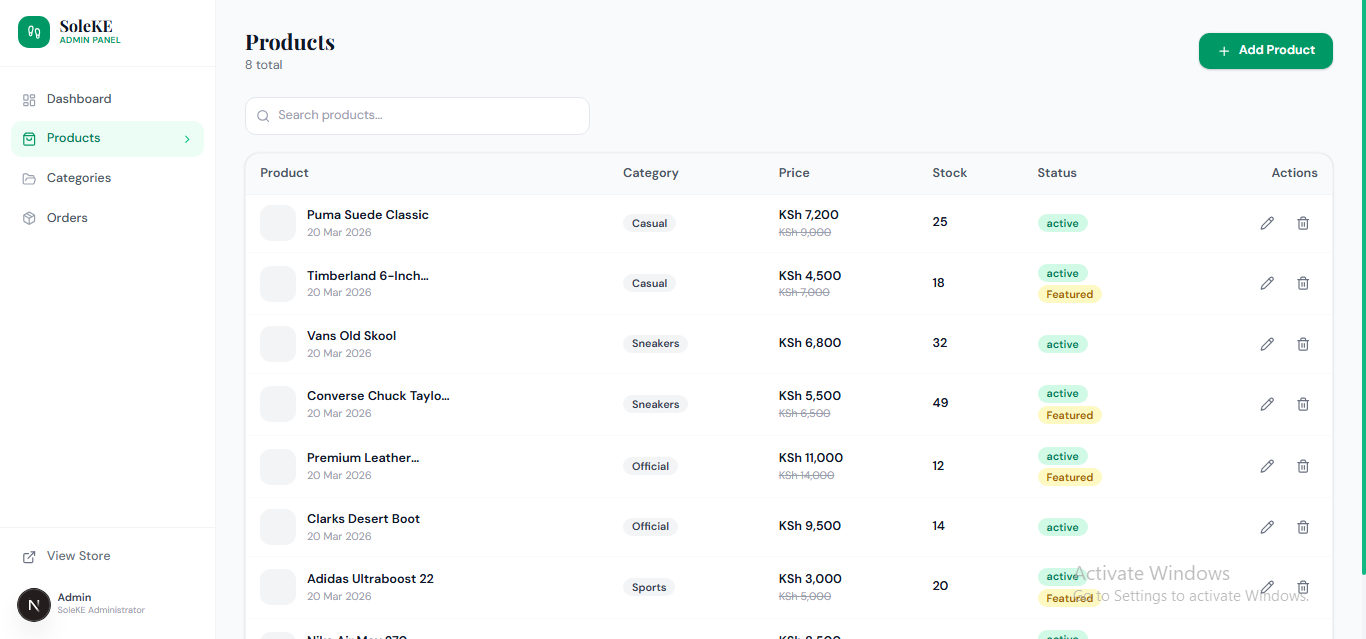
Task: Click the Casual badge in Puma row
Action: click(649, 224)
